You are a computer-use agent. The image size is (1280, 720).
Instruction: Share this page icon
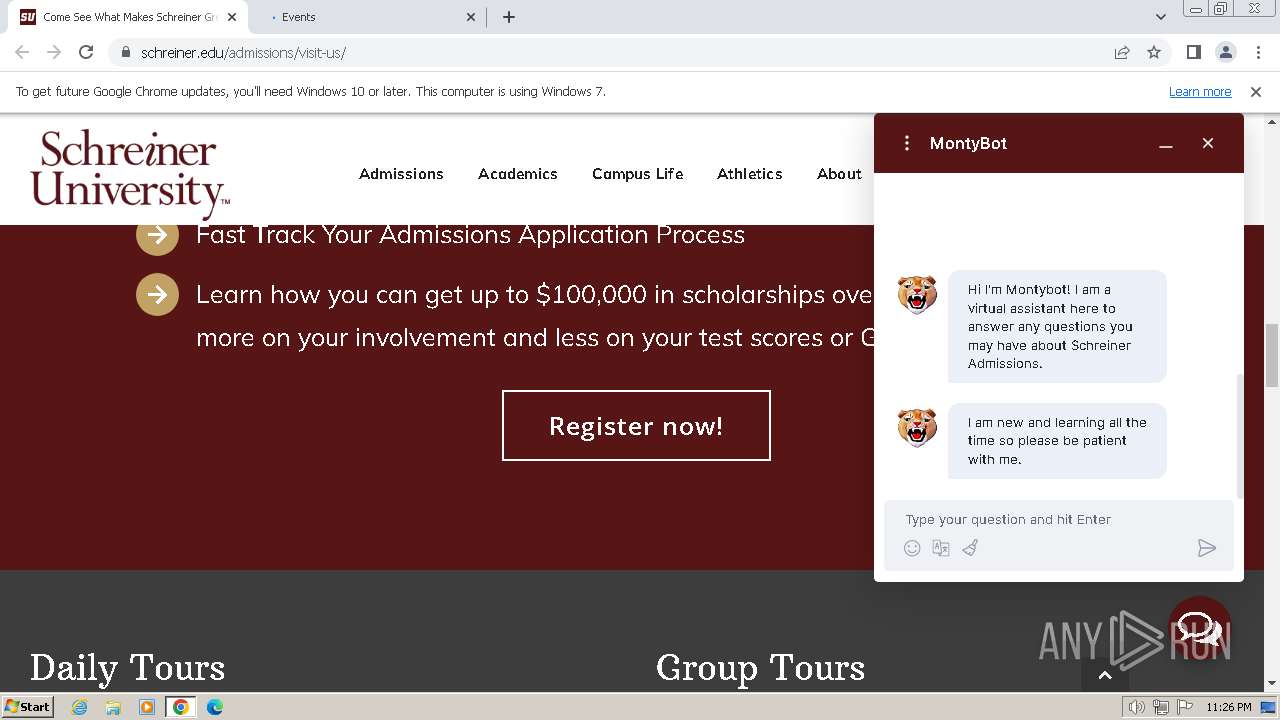click(1122, 53)
